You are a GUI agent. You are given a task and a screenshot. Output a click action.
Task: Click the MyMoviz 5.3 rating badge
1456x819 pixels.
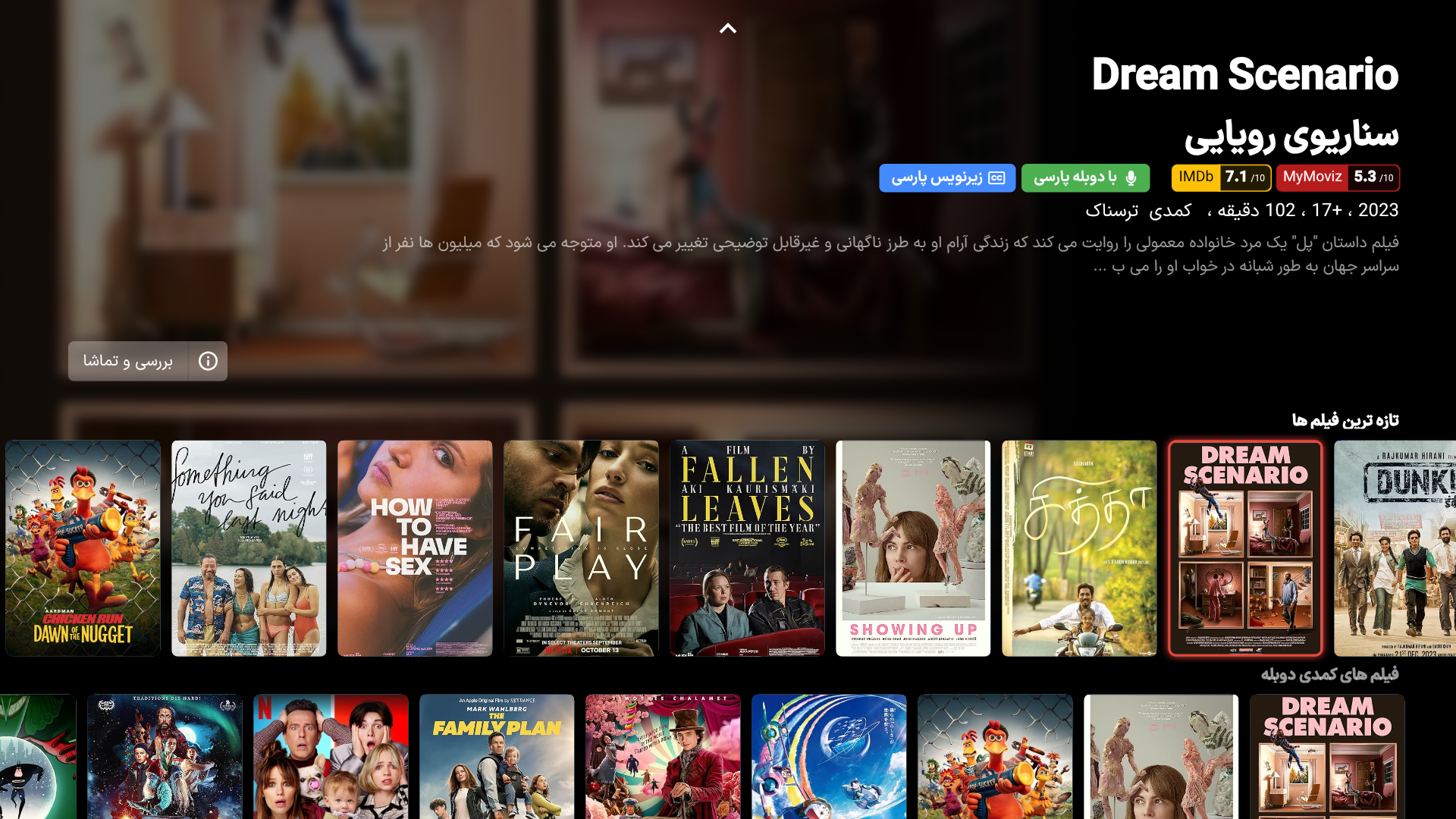[1338, 177]
